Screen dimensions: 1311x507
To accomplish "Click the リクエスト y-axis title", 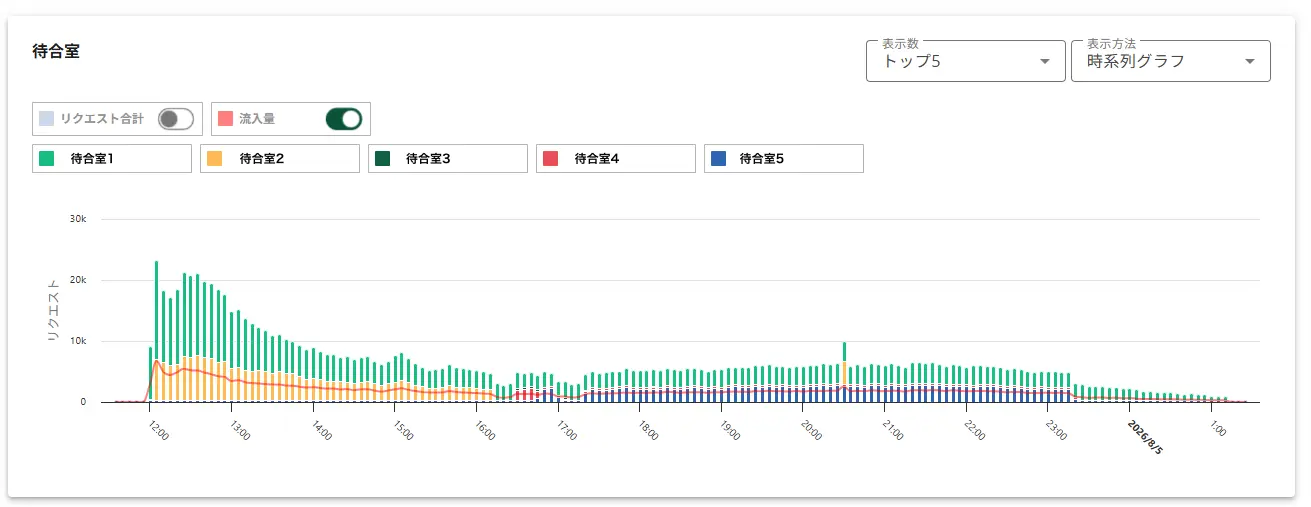I will (x=54, y=311).
